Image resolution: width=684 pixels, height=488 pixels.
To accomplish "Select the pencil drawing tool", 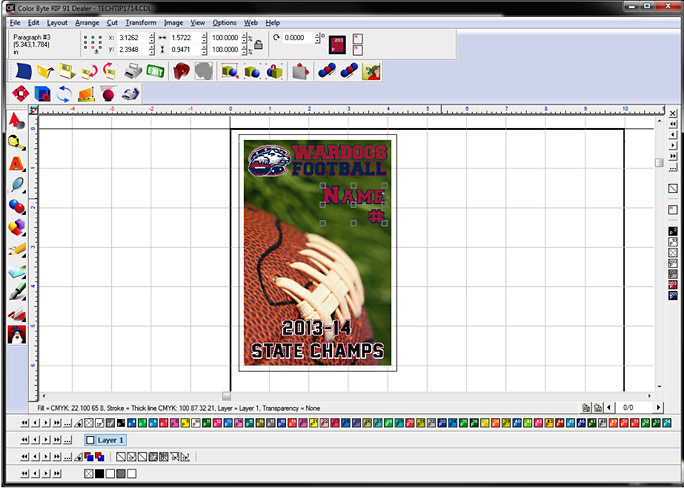I will pyautogui.click(x=17, y=249).
